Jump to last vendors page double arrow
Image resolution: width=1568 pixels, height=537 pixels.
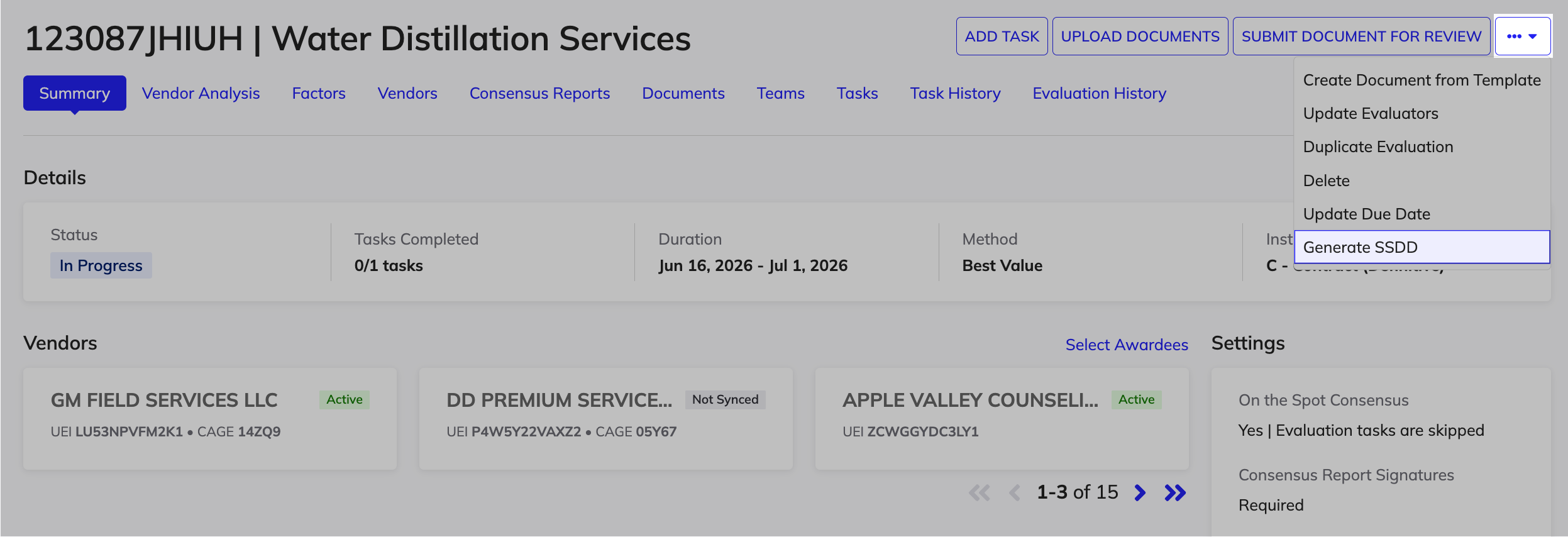(x=1174, y=492)
